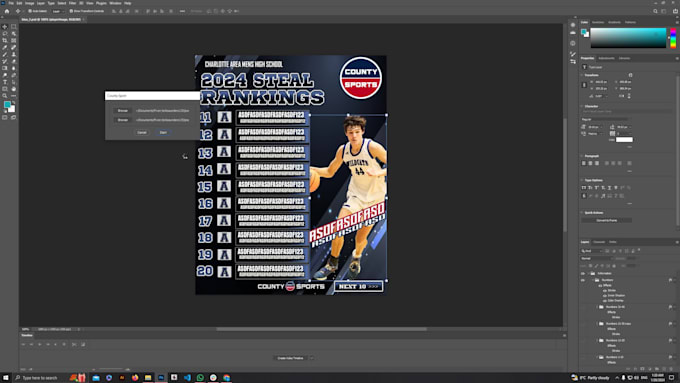Open the layer blend mode dropdown set to Normal
Viewport: 680px width, 383px height.
point(596,259)
